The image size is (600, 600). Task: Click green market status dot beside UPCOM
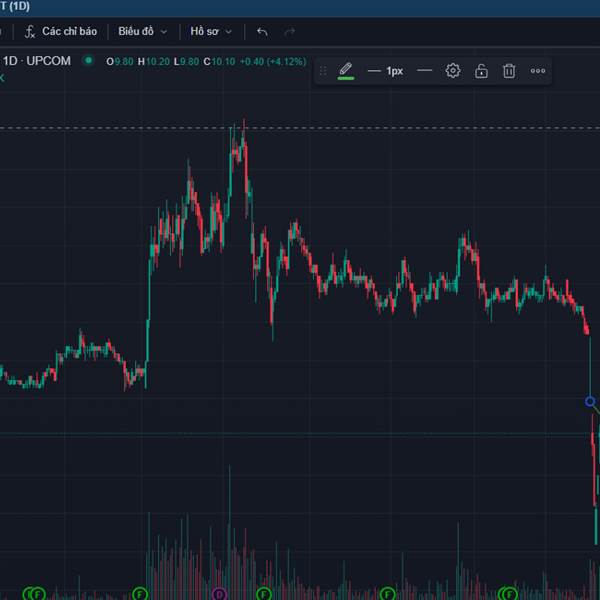click(x=88, y=60)
